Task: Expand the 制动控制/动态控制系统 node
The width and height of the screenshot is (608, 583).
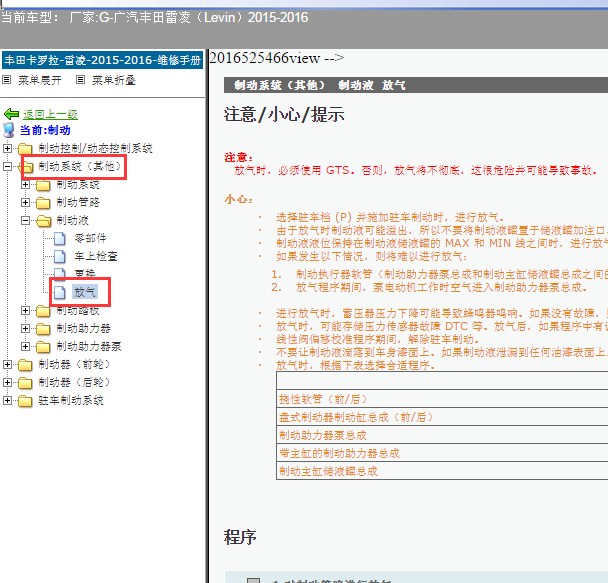Action: [7, 148]
